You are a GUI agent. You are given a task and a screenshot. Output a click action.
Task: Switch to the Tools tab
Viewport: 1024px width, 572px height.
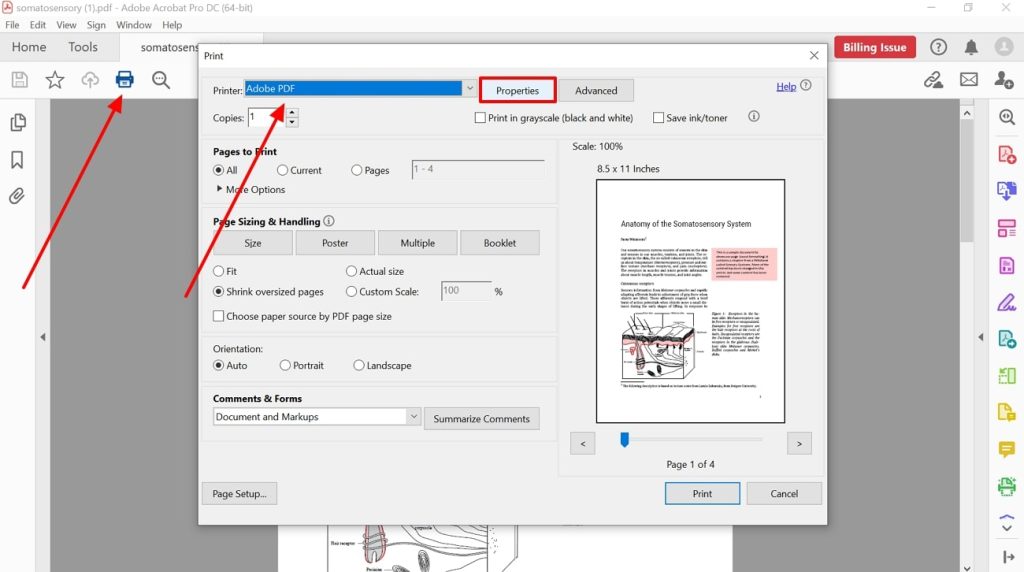[83, 47]
